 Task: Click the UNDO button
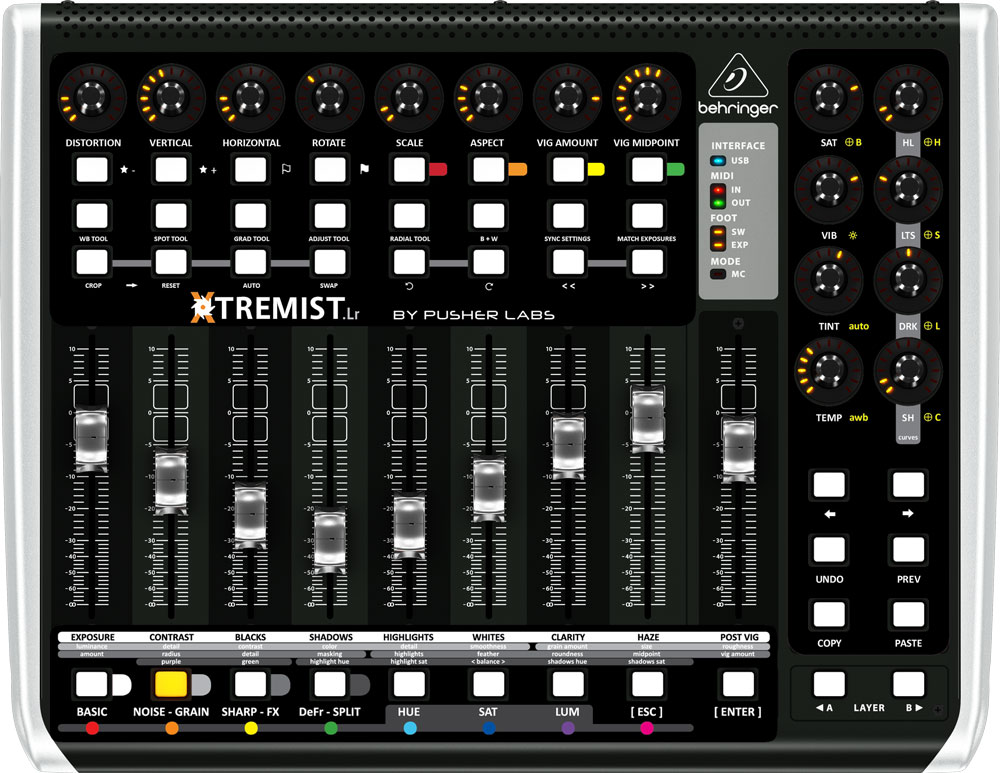(829, 549)
